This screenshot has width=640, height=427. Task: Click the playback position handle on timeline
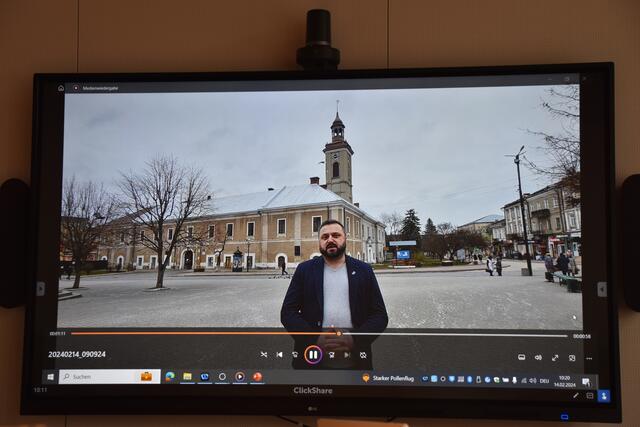pos(339,334)
